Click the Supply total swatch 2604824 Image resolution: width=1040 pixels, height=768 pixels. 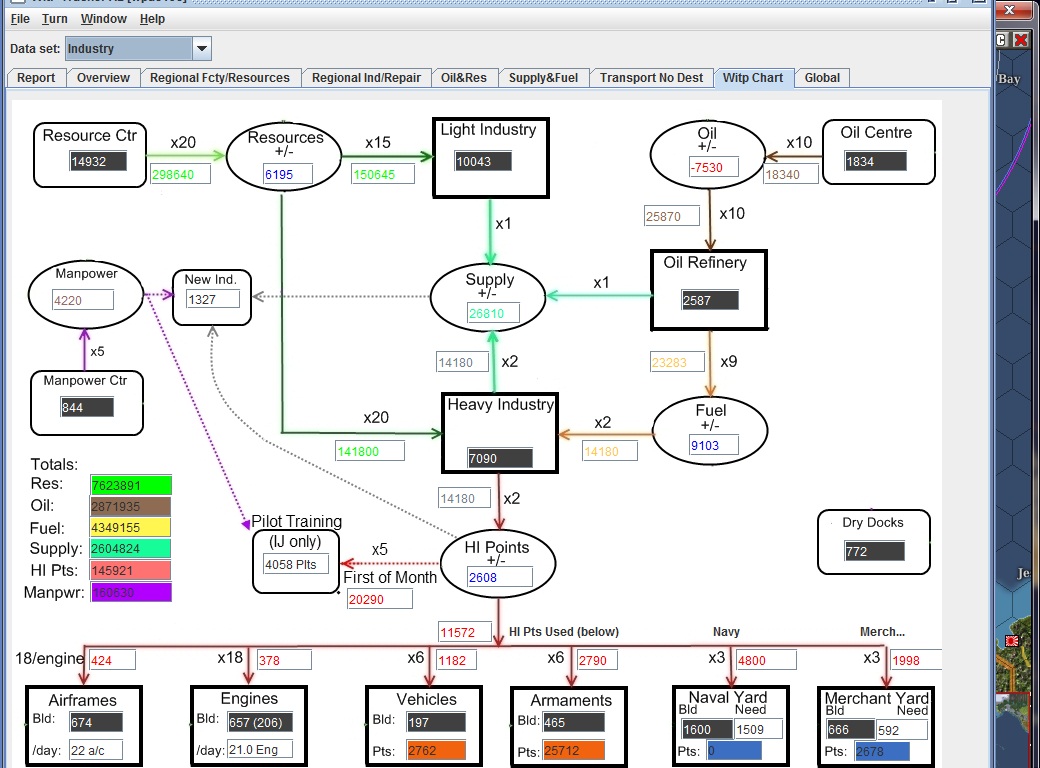click(x=131, y=549)
